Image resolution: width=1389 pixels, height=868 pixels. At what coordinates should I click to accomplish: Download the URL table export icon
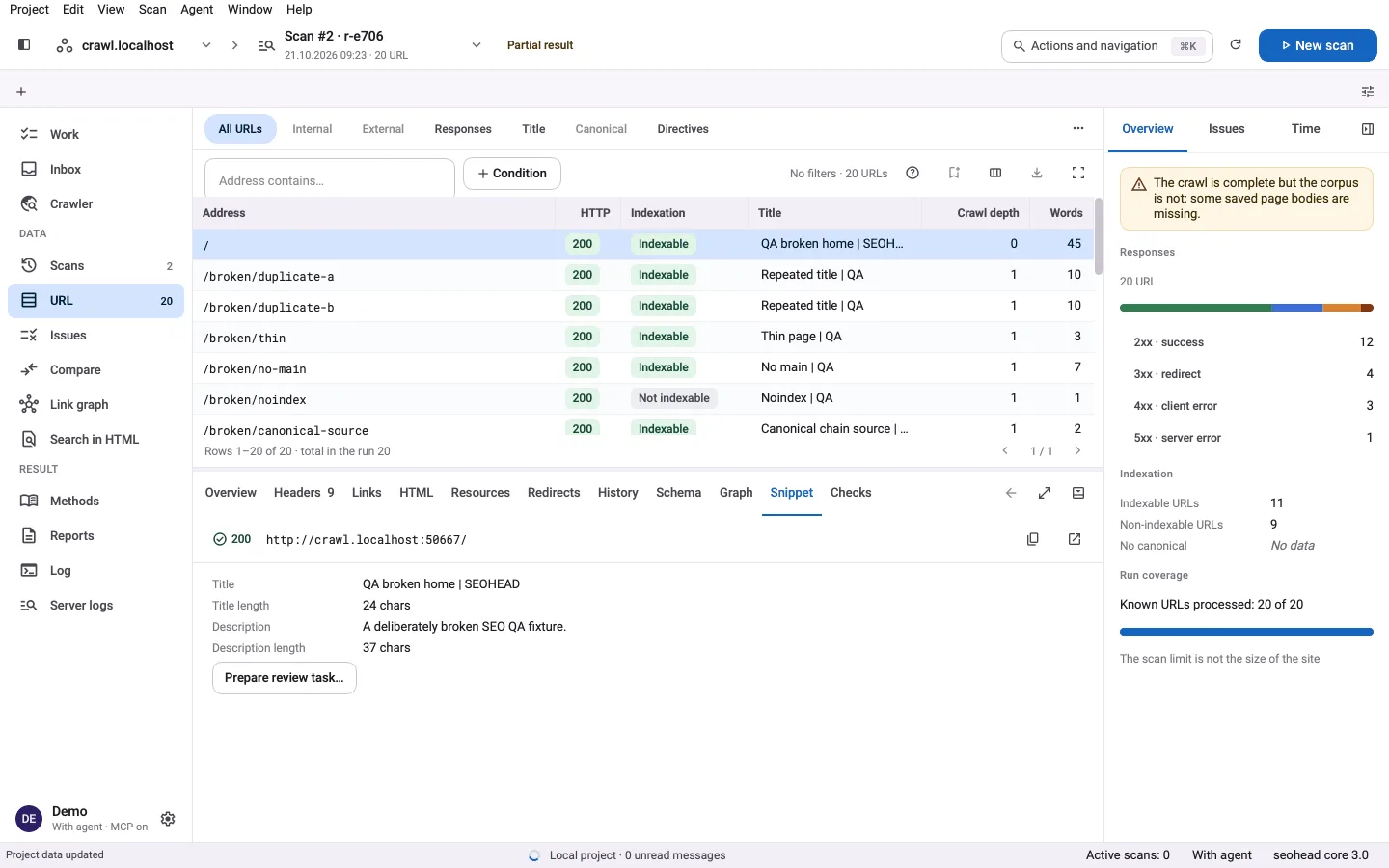pyautogui.click(x=1037, y=173)
